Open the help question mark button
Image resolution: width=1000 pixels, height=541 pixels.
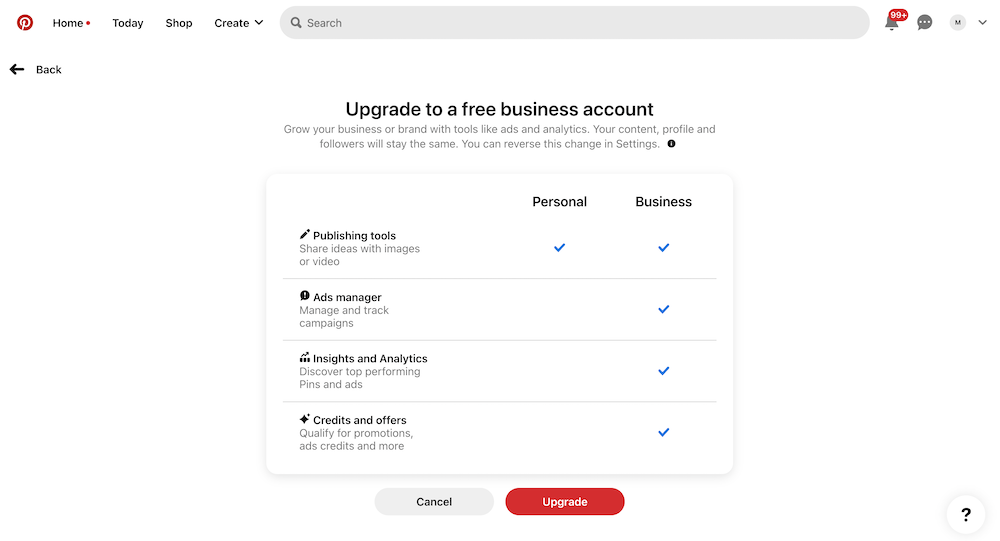click(966, 514)
